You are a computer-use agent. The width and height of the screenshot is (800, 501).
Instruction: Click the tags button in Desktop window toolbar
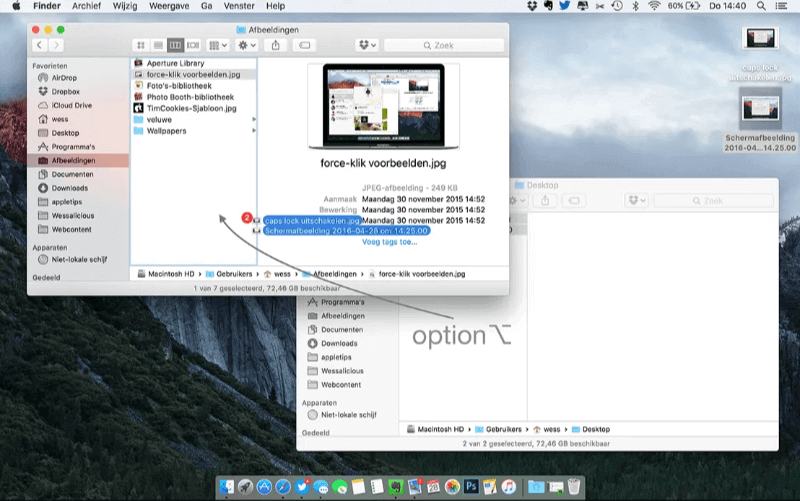[x=574, y=201]
